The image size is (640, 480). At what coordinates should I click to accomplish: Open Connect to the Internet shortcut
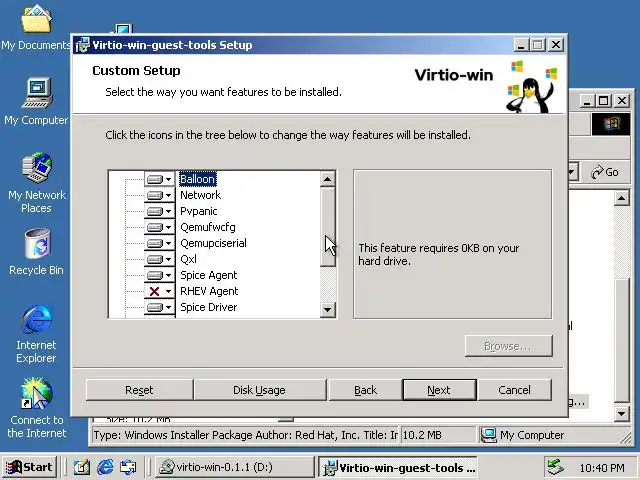click(36, 408)
